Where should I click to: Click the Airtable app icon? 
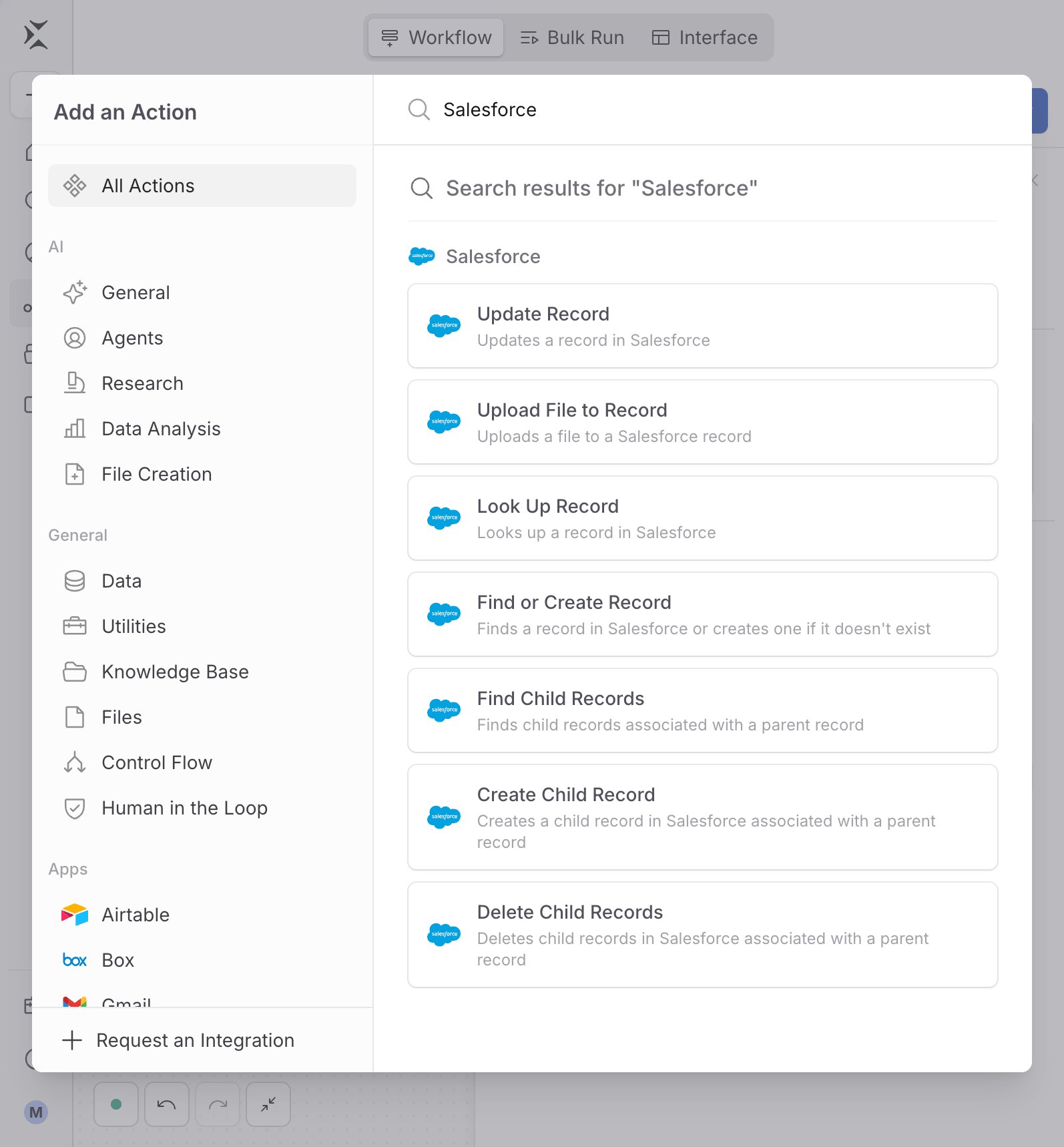click(x=75, y=915)
